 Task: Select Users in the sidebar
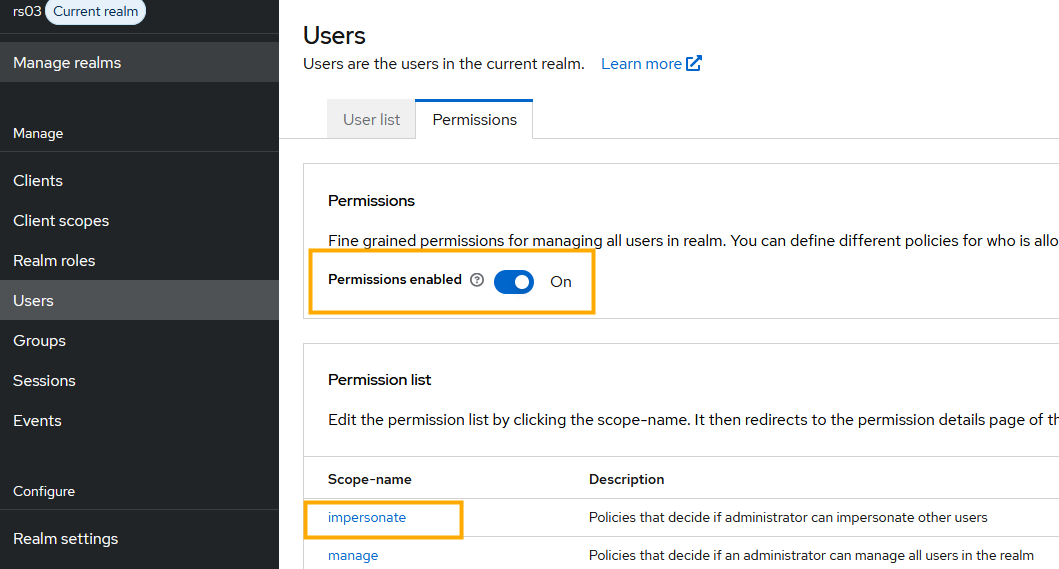coord(33,300)
